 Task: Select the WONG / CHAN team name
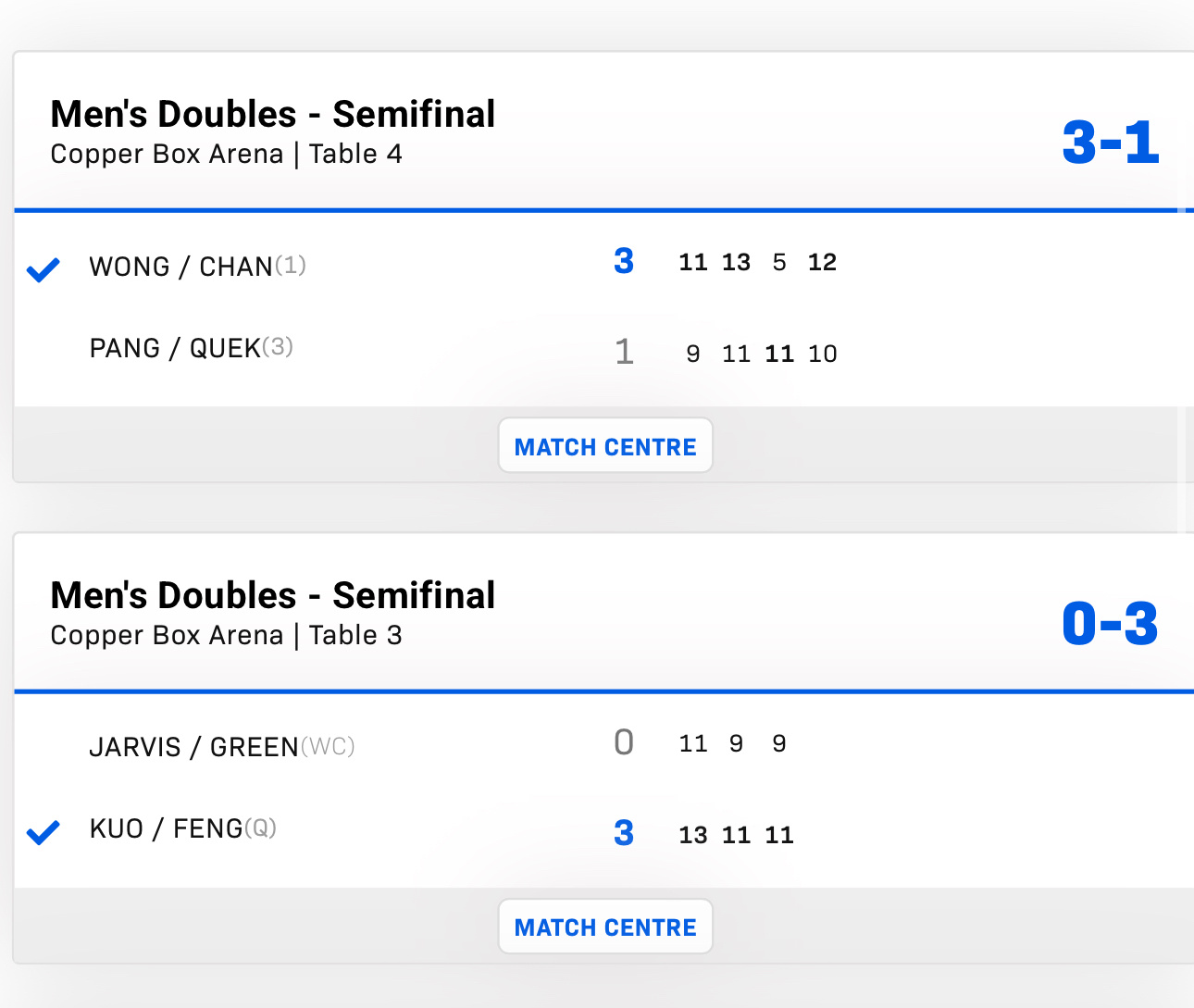tap(180, 267)
